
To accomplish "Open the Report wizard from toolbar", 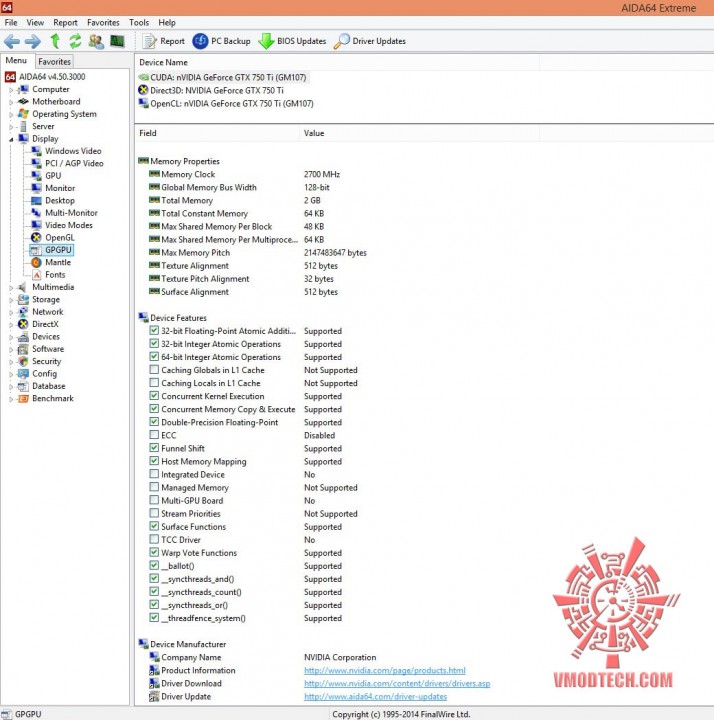I will tap(163, 41).
